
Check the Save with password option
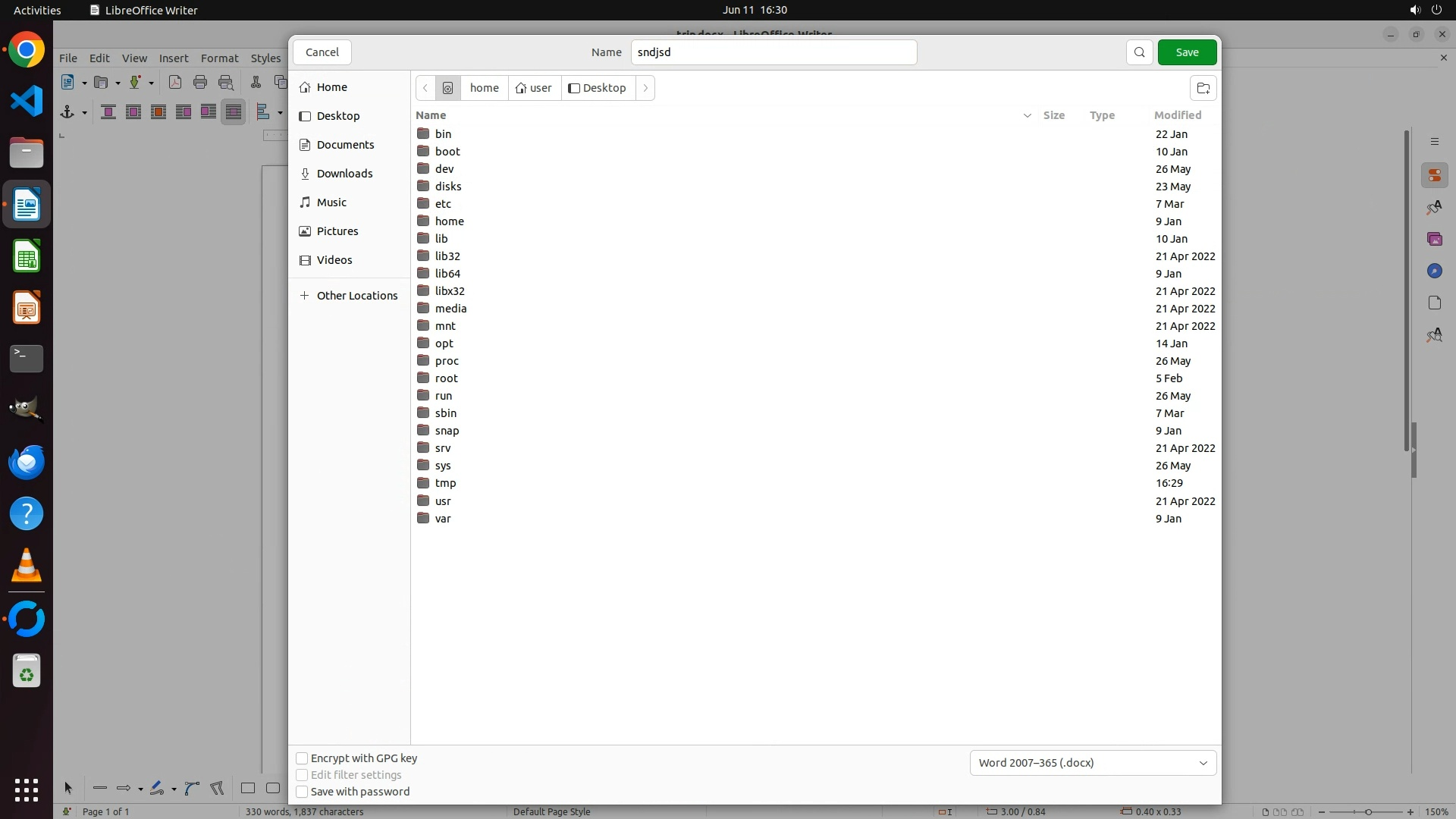(x=302, y=792)
